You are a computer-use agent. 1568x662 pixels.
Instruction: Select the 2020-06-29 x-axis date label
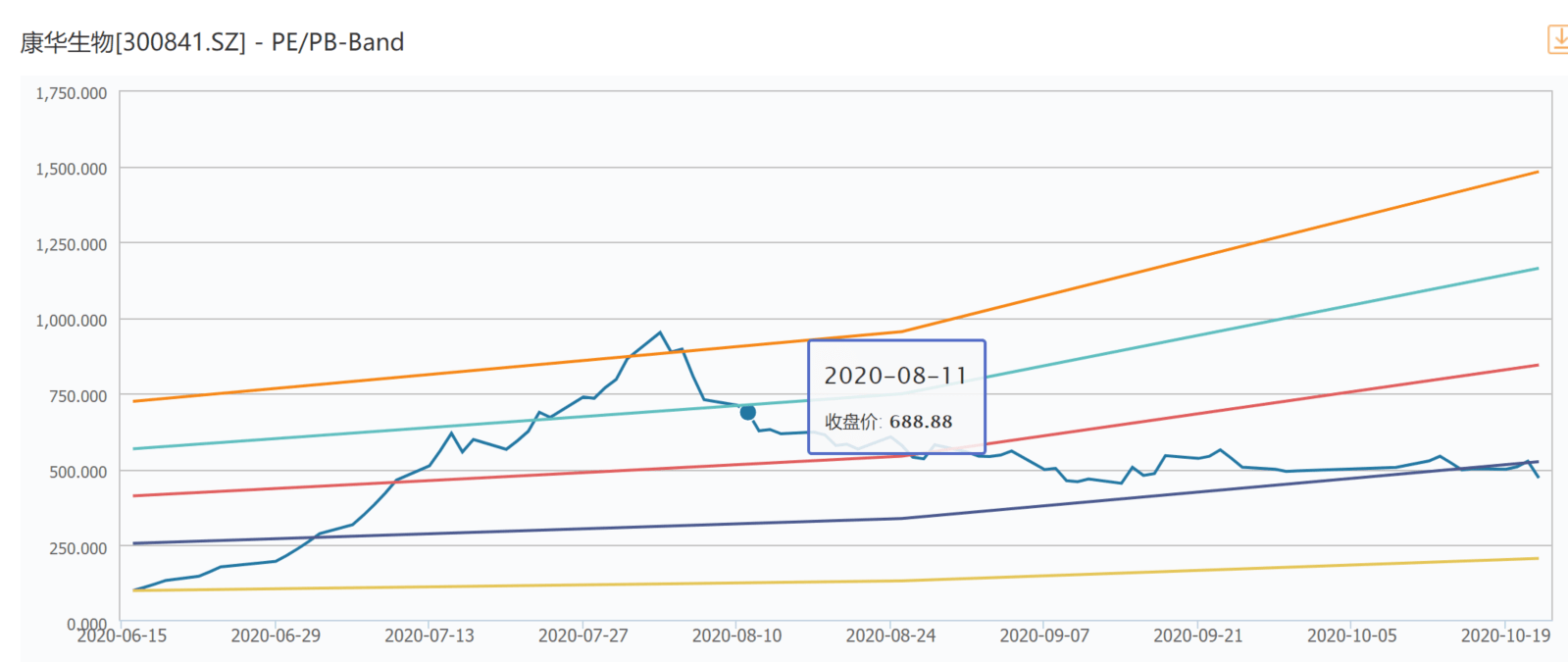276,636
